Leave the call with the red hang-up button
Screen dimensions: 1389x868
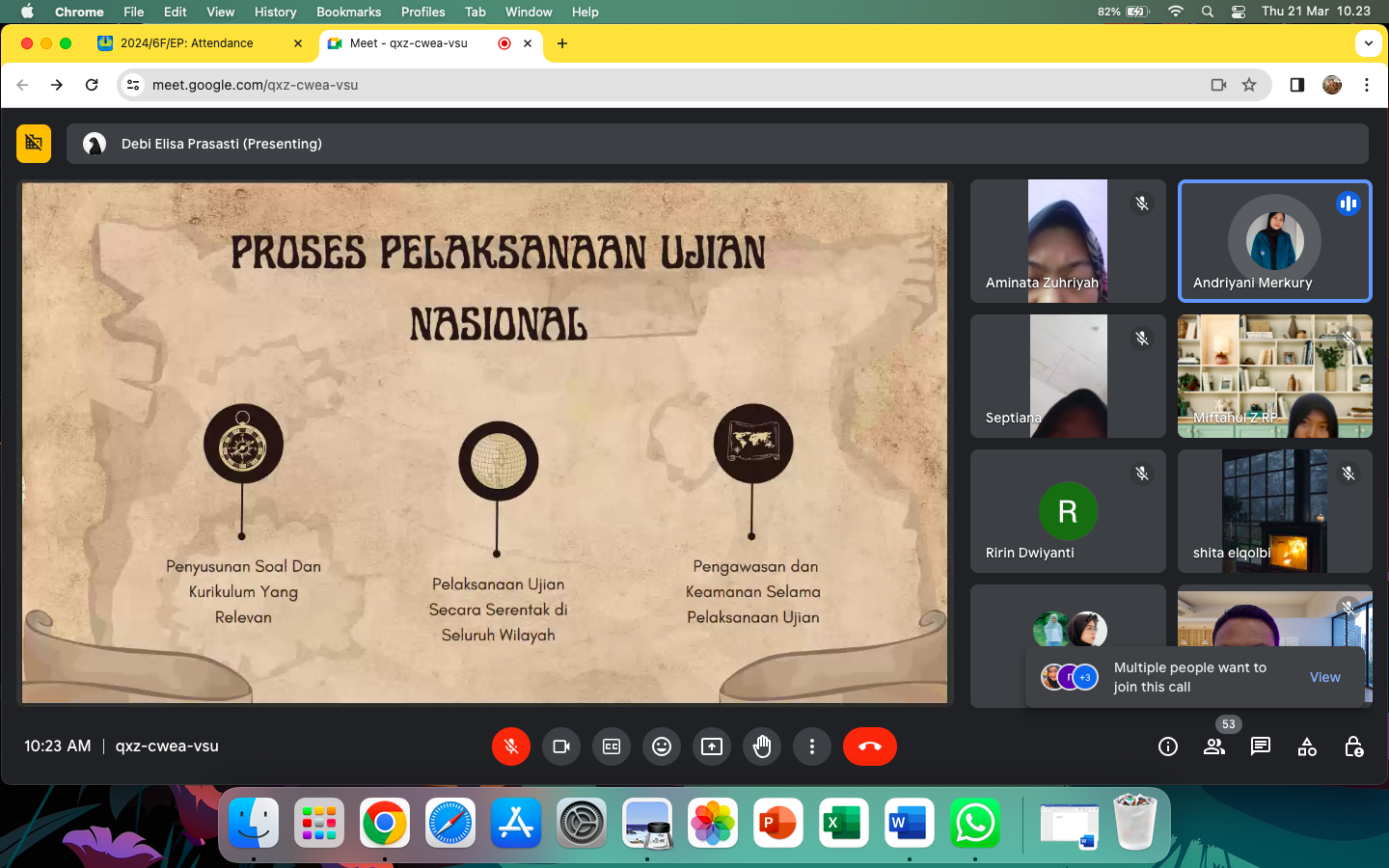click(x=869, y=746)
